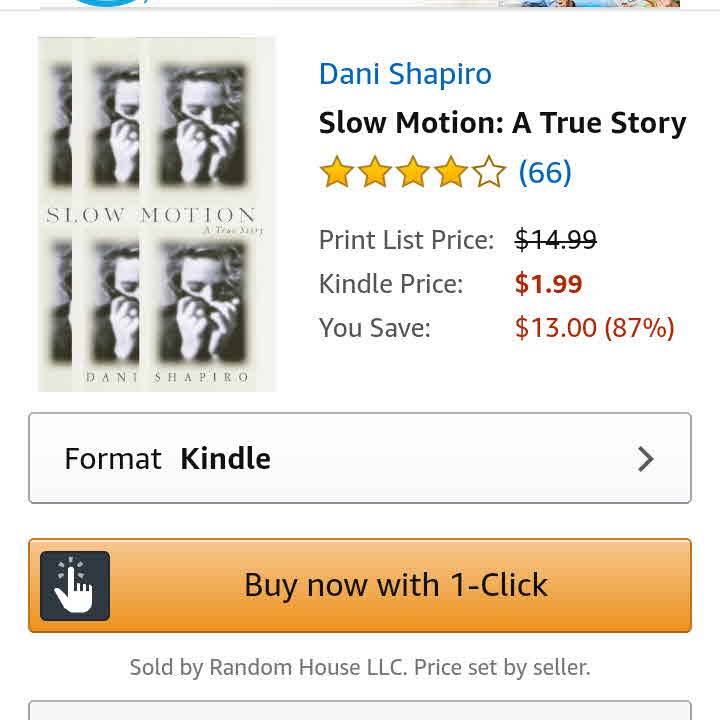Viewport: 720px width, 720px height.
Task: Open the Format Kindle selector
Action: coord(359,458)
